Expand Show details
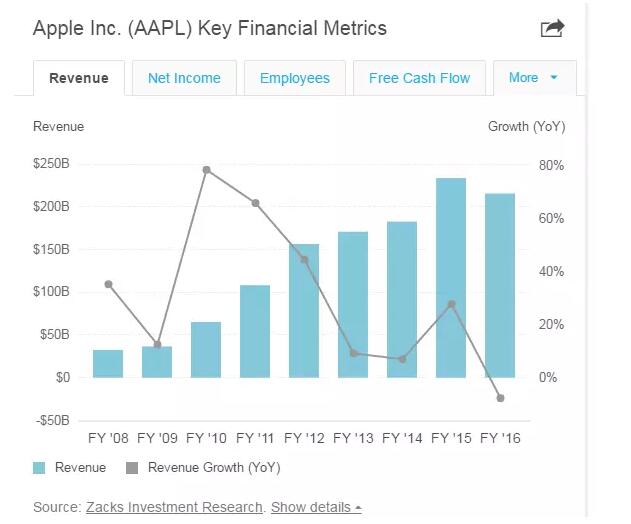 pos(315,507)
